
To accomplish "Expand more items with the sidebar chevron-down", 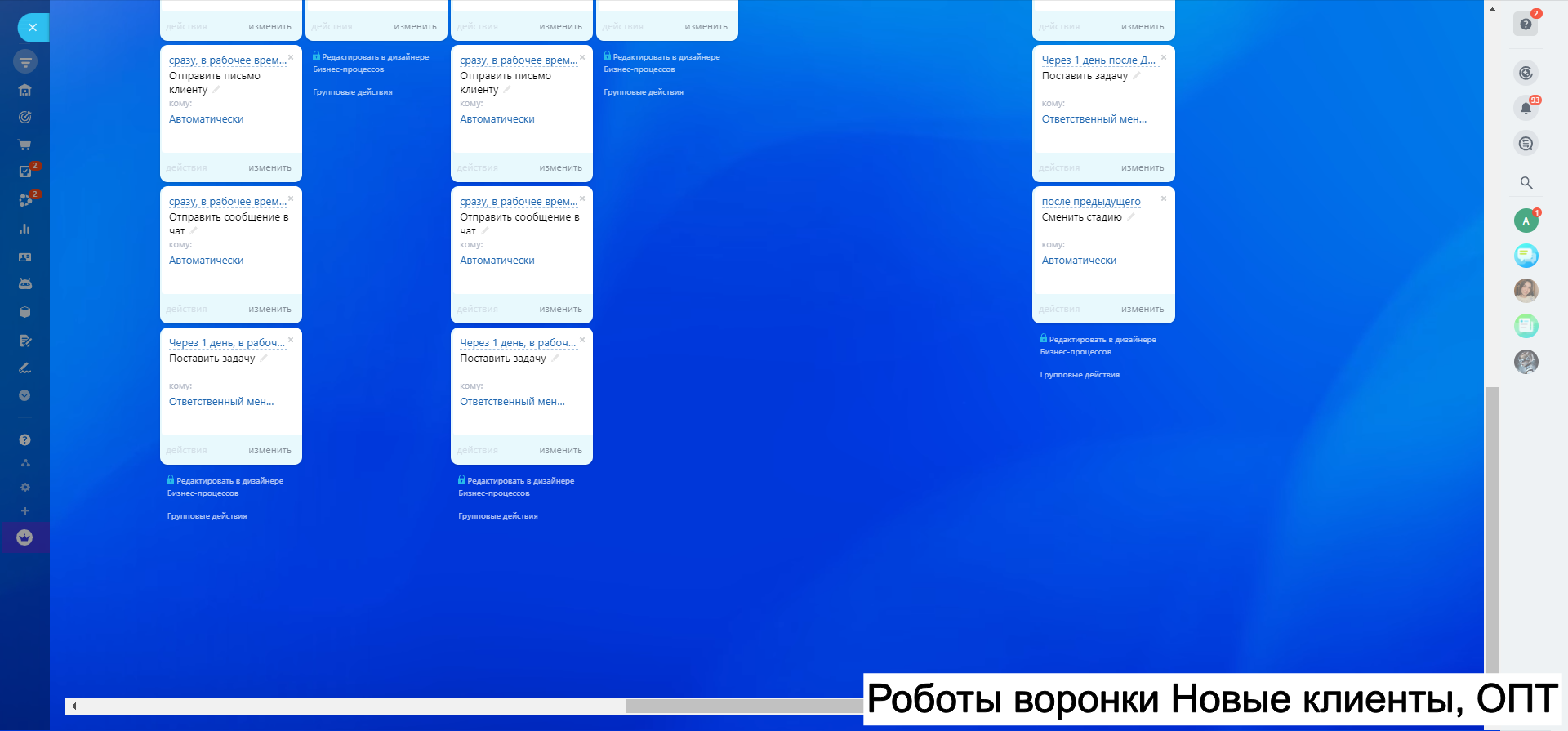I will coord(25,395).
